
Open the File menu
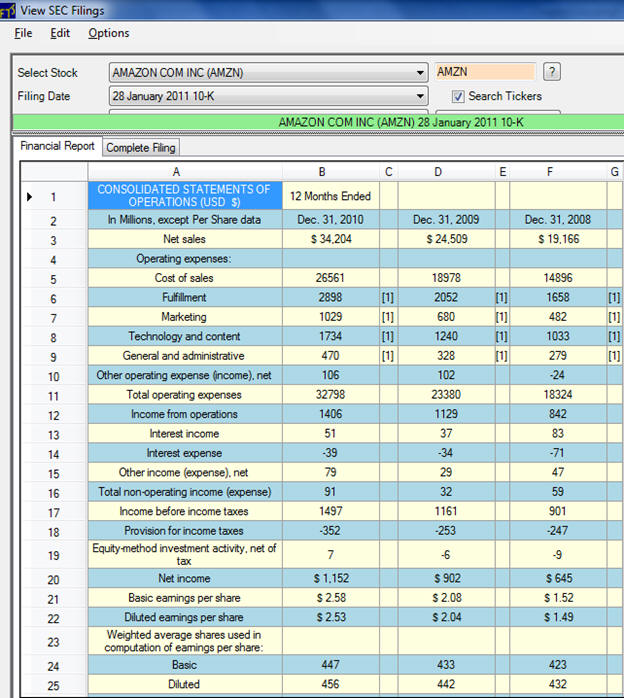[23, 33]
